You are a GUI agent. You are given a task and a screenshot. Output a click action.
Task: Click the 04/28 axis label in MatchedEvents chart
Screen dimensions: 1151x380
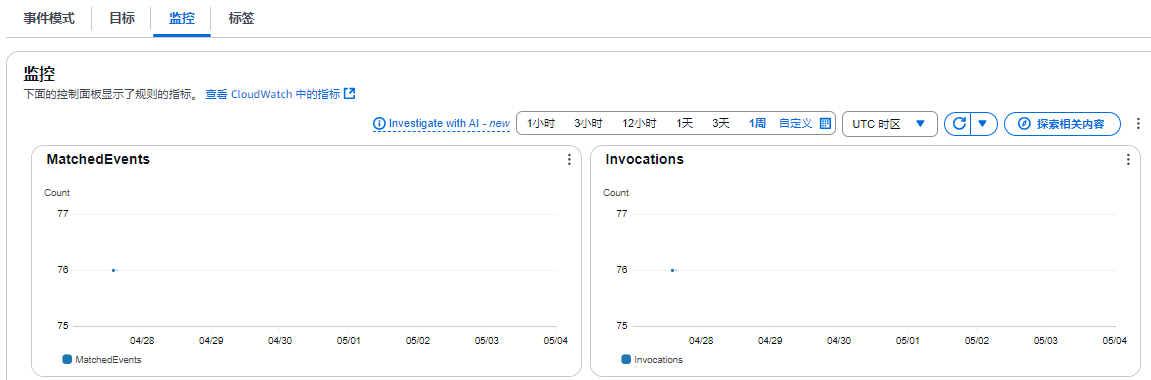pyautogui.click(x=142, y=340)
